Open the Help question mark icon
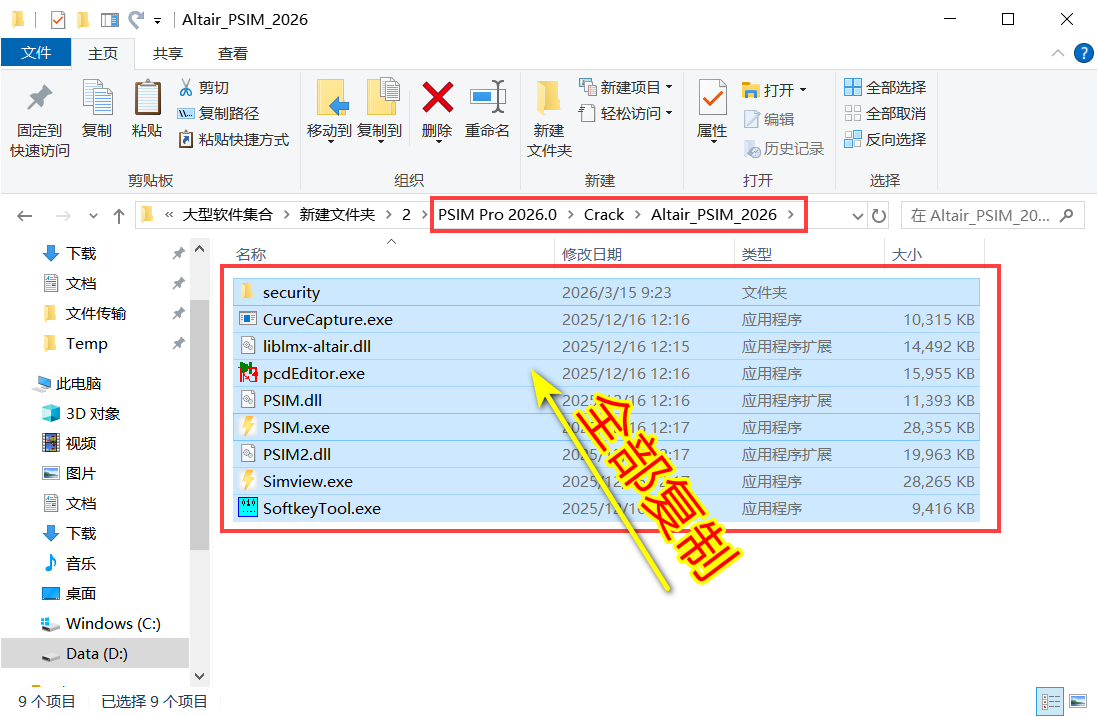Screen dimensions: 1098x717 pyautogui.click(x=1083, y=53)
